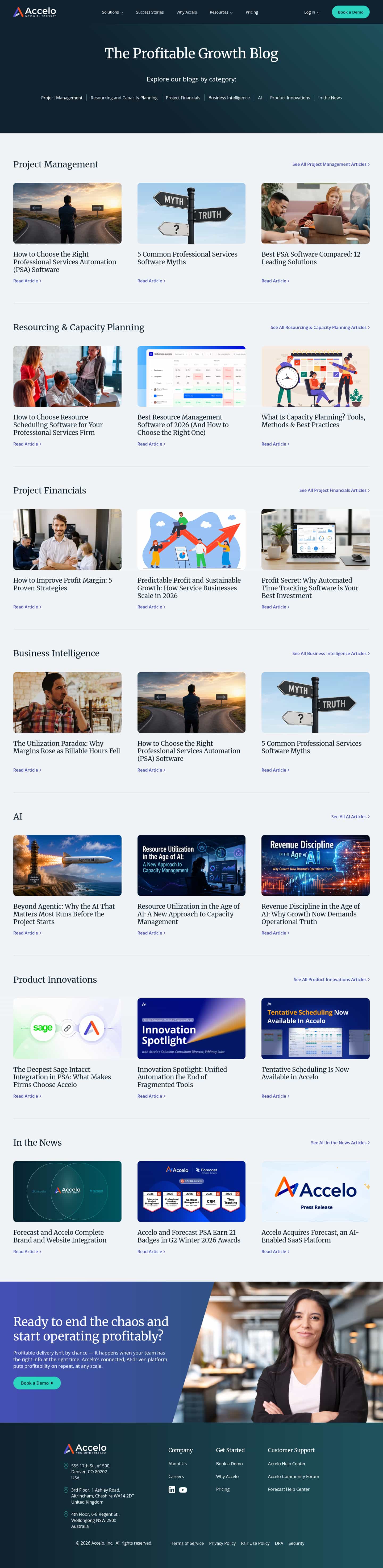The width and height of the screenshot is (383, 1568).
Task: Go to Pricing in the top navigation
Action: (252, 12)
